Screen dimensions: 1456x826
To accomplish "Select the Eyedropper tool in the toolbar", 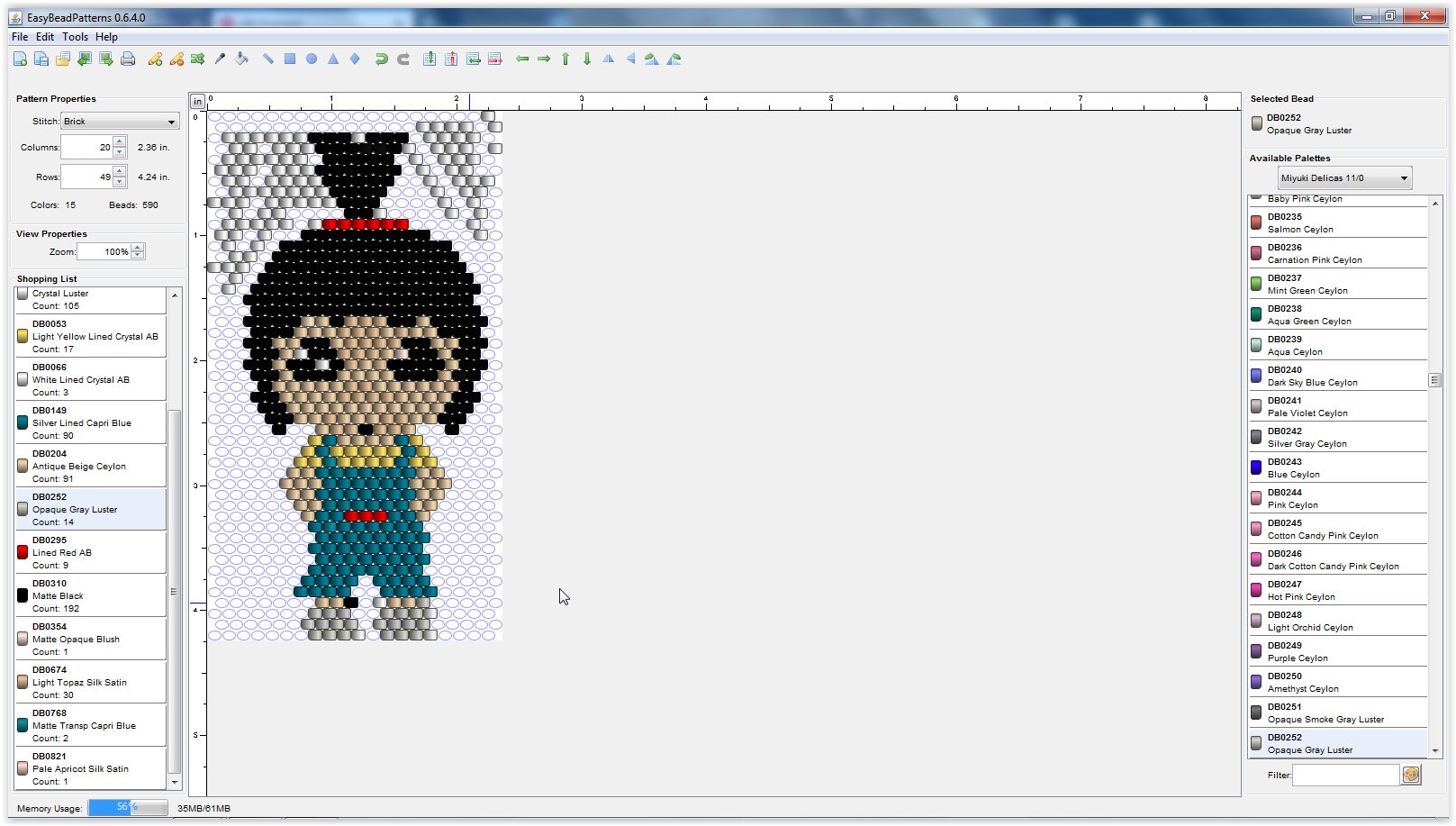I will 220,59.
